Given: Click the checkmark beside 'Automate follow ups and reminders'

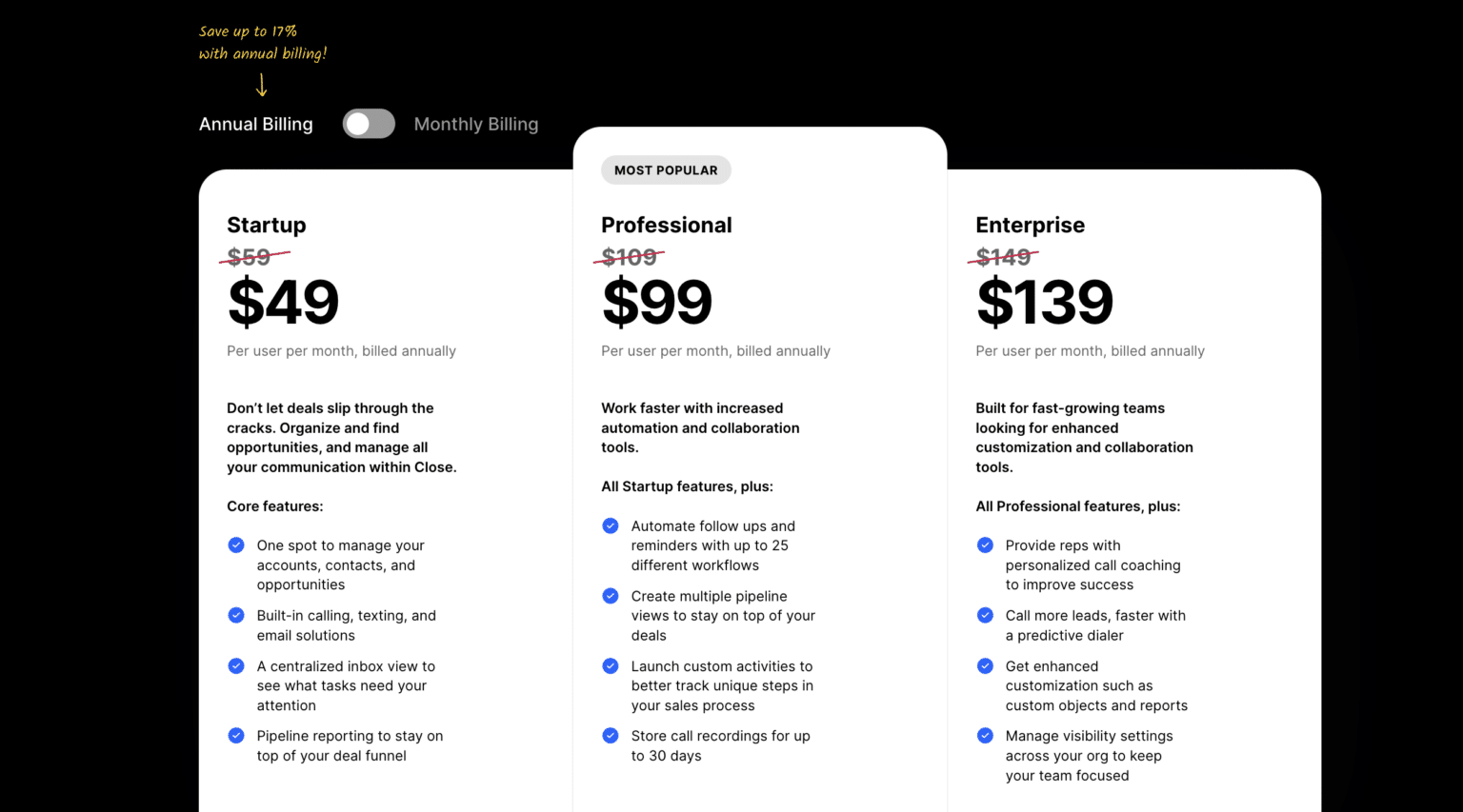Looking at the screenshot, I should coord(611,525).
